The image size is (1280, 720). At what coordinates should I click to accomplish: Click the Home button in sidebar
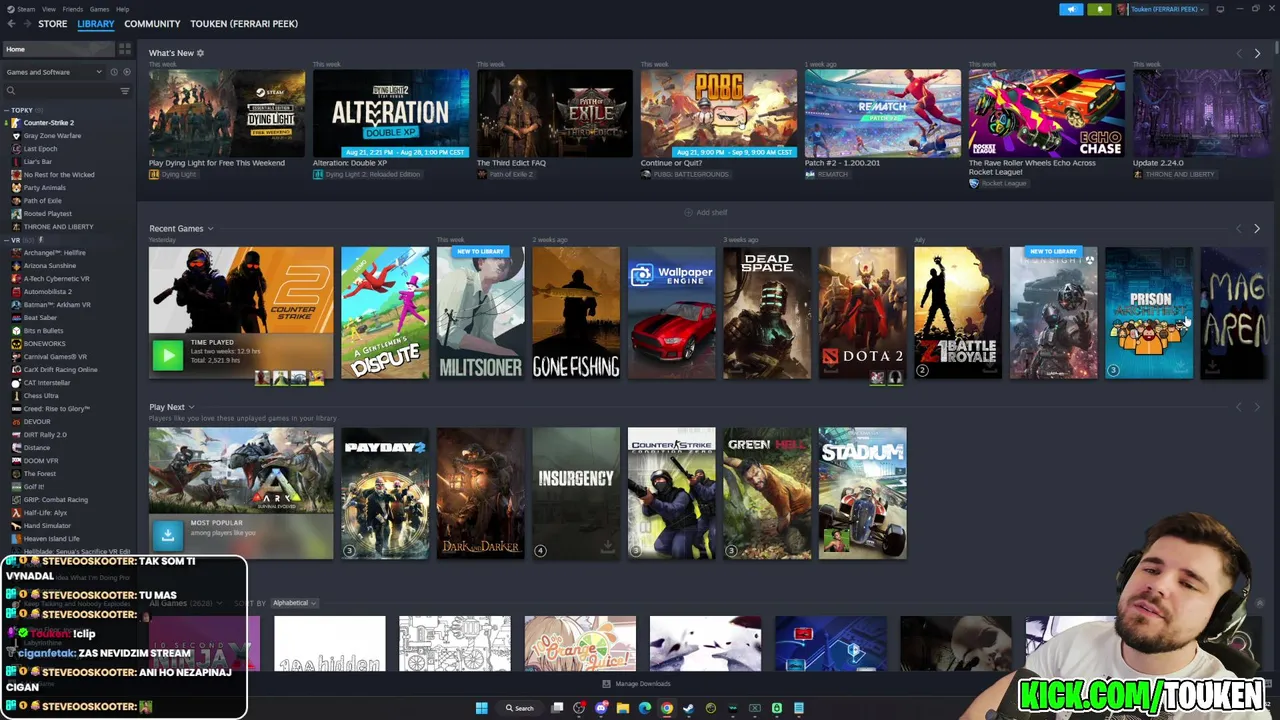pyautogui.click(x=58, y=49)
